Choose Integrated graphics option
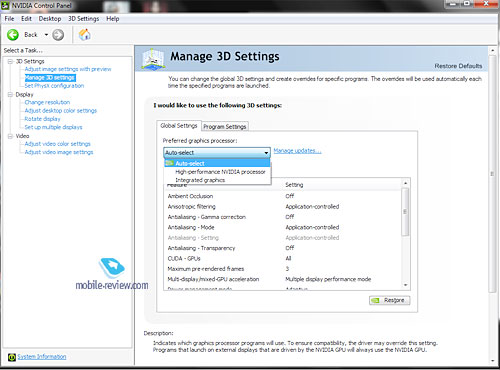Screen dimensions: 500x370 tap(217, 180)
